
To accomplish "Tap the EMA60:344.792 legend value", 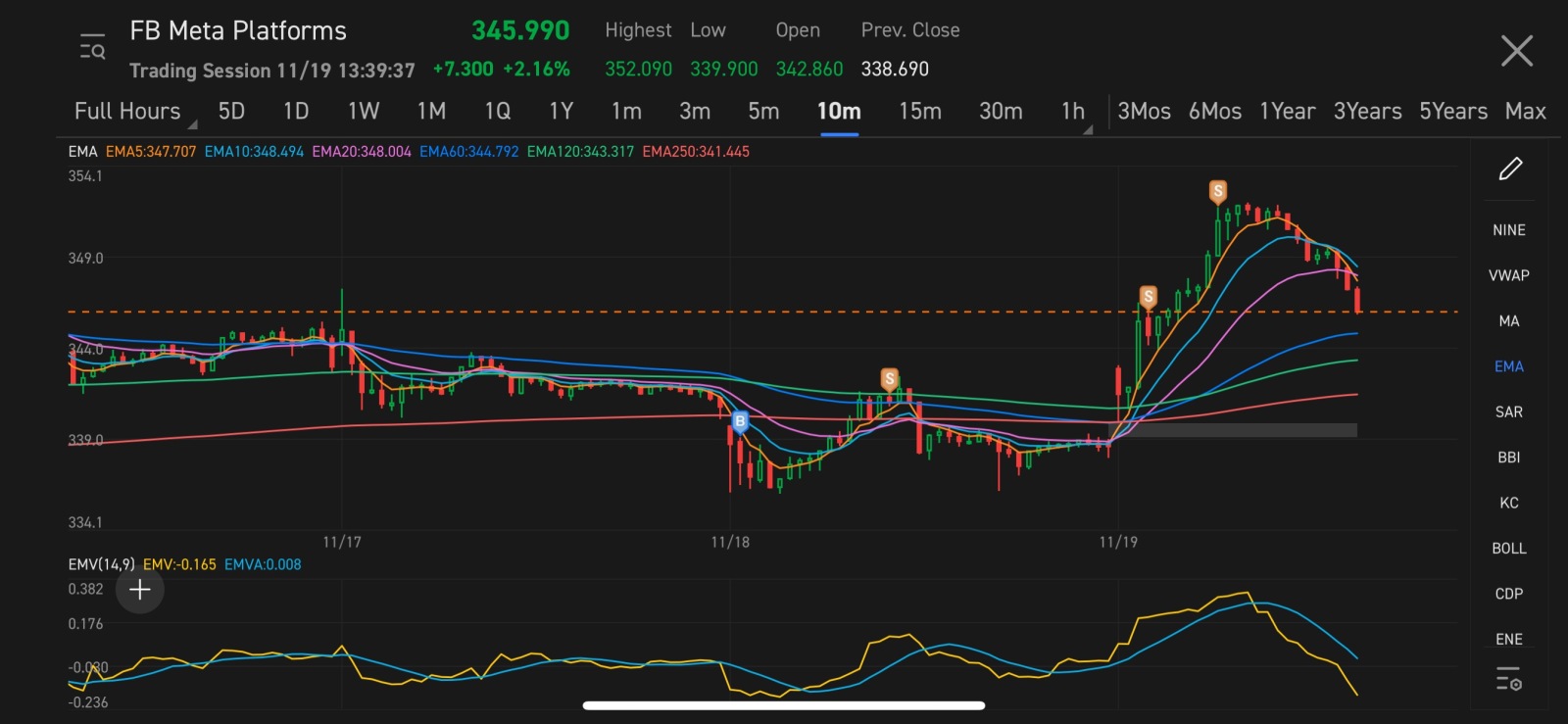I will 468,152.
